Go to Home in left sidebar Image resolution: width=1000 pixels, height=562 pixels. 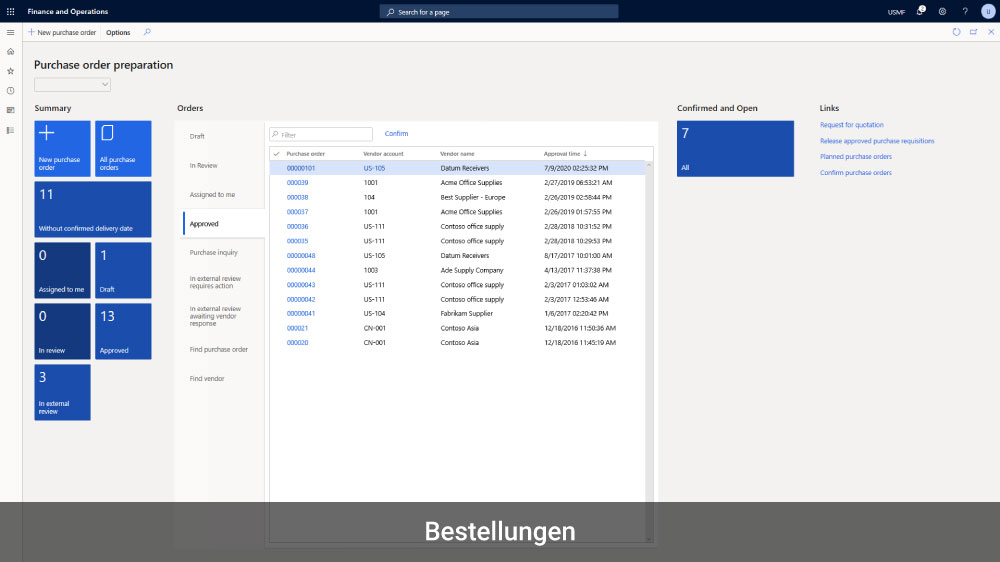click(x=10, y=52)
